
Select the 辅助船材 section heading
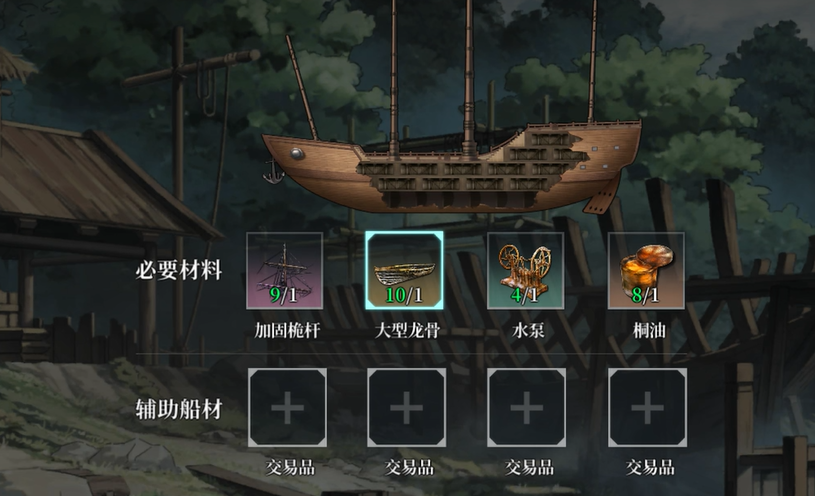tap(179, 409)
